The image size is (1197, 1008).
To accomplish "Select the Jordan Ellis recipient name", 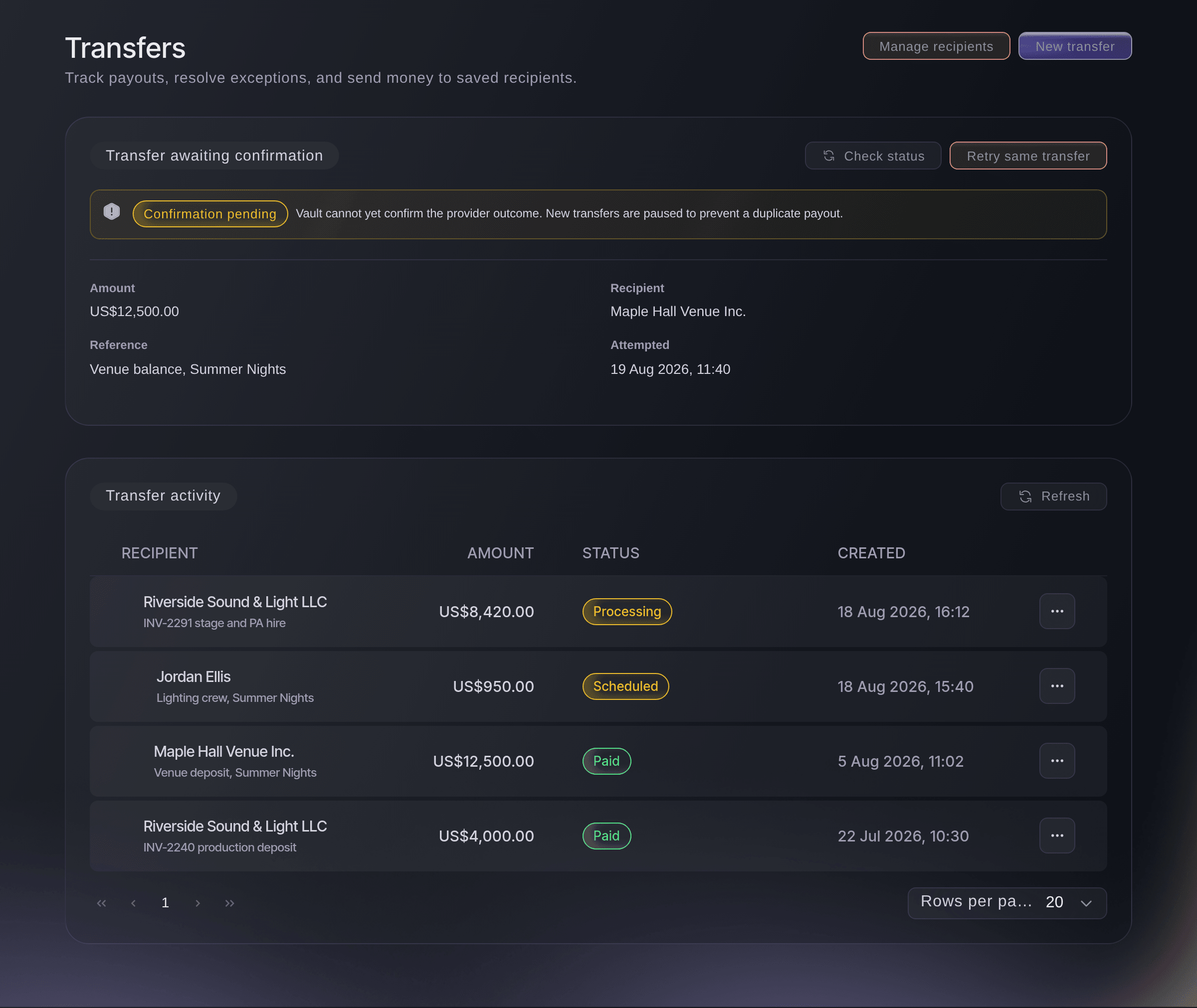I will tap(193, 676).
